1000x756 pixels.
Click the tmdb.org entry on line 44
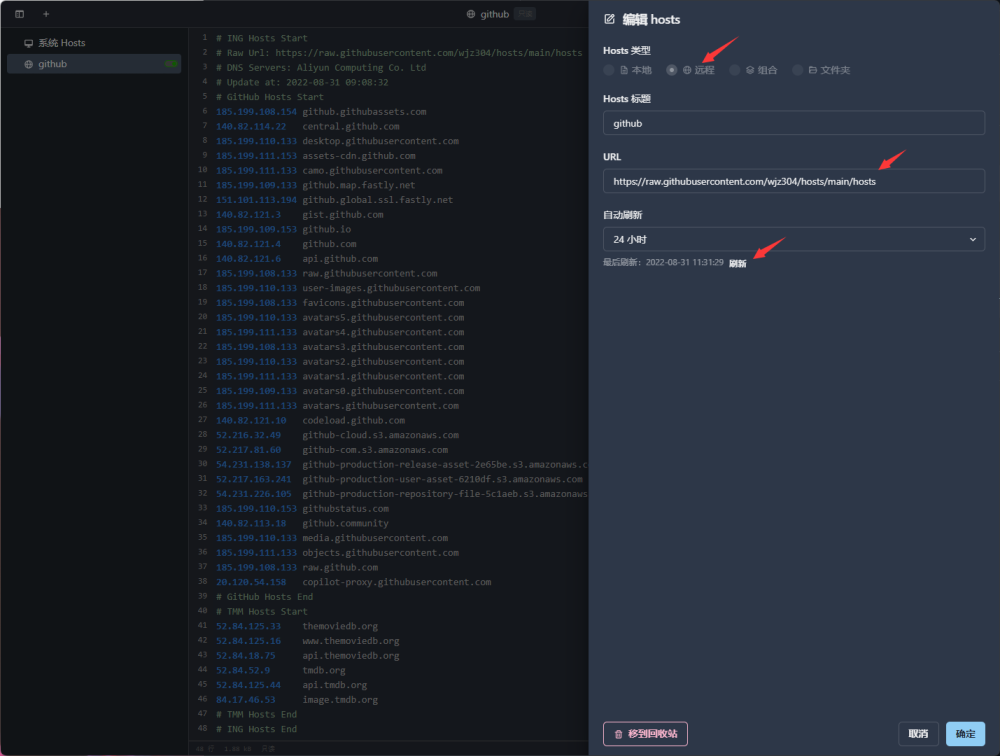(323, 670)
